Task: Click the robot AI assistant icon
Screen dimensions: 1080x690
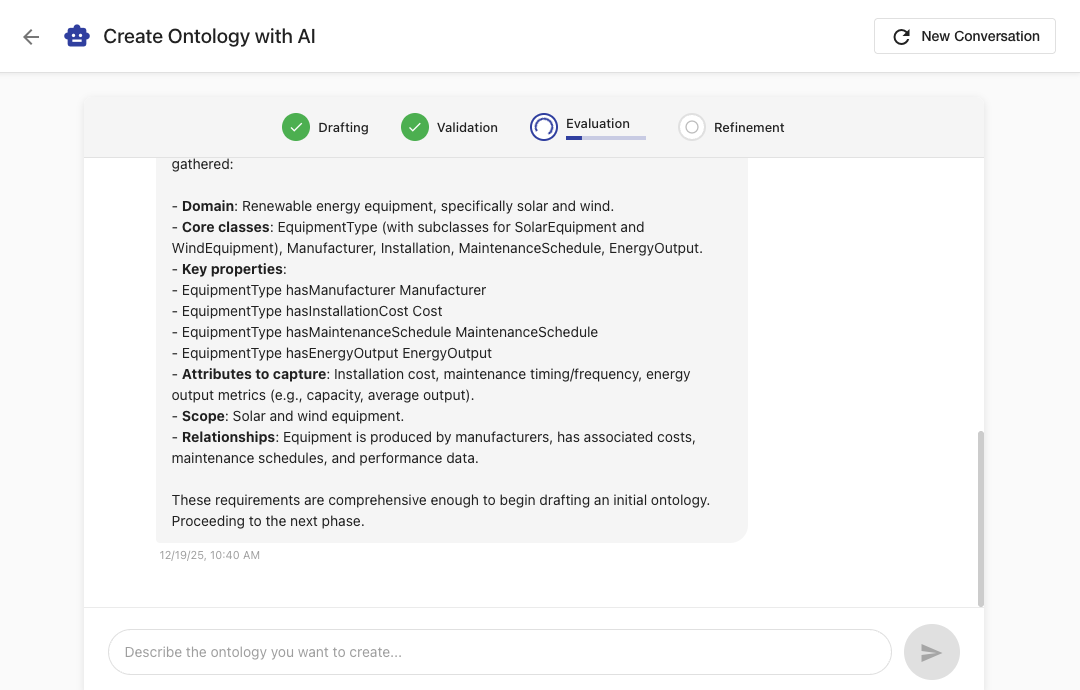Action: pos(77,36)
